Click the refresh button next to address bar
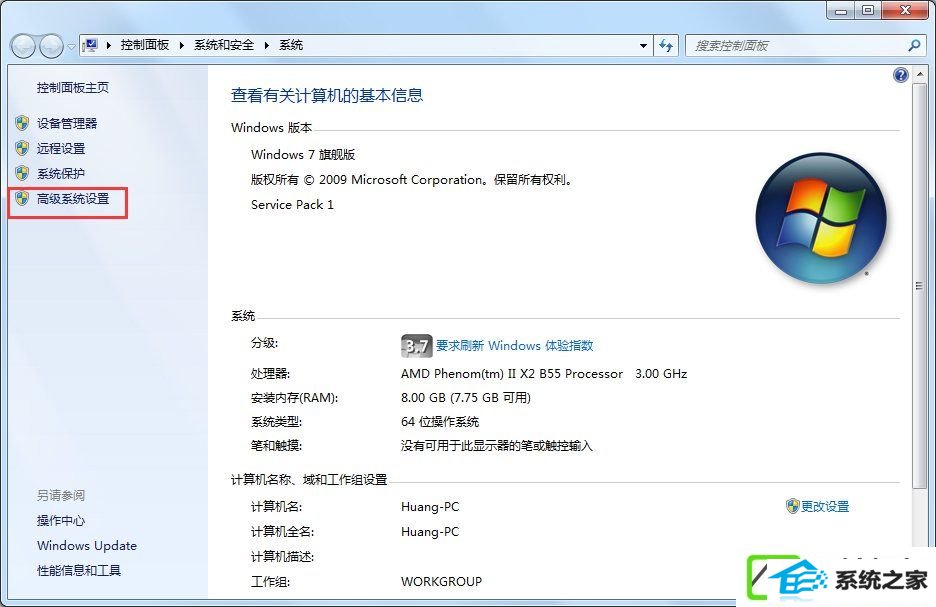Screen dimensions: 936x607 tap(666, 45)
